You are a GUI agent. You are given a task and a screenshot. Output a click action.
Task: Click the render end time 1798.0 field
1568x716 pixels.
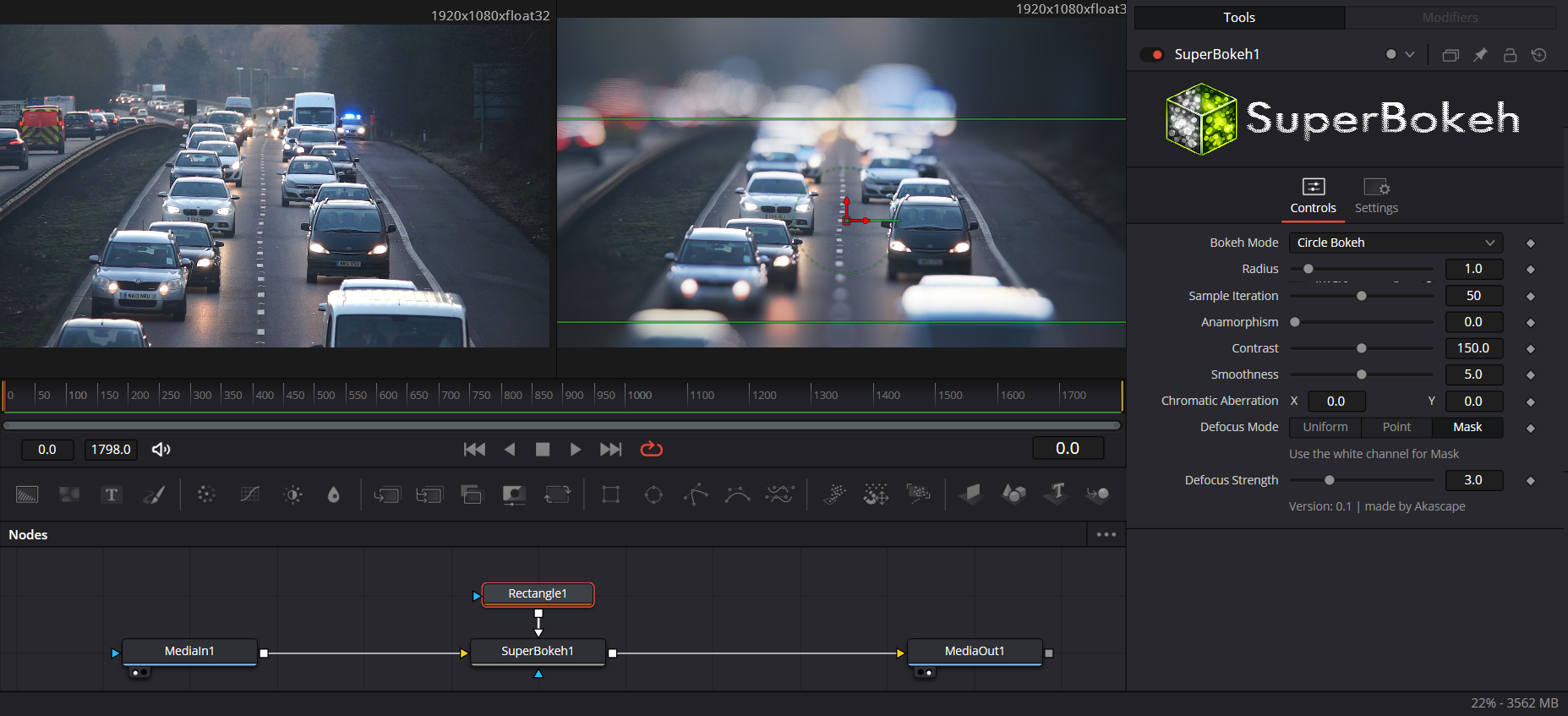tap(111, 450)
